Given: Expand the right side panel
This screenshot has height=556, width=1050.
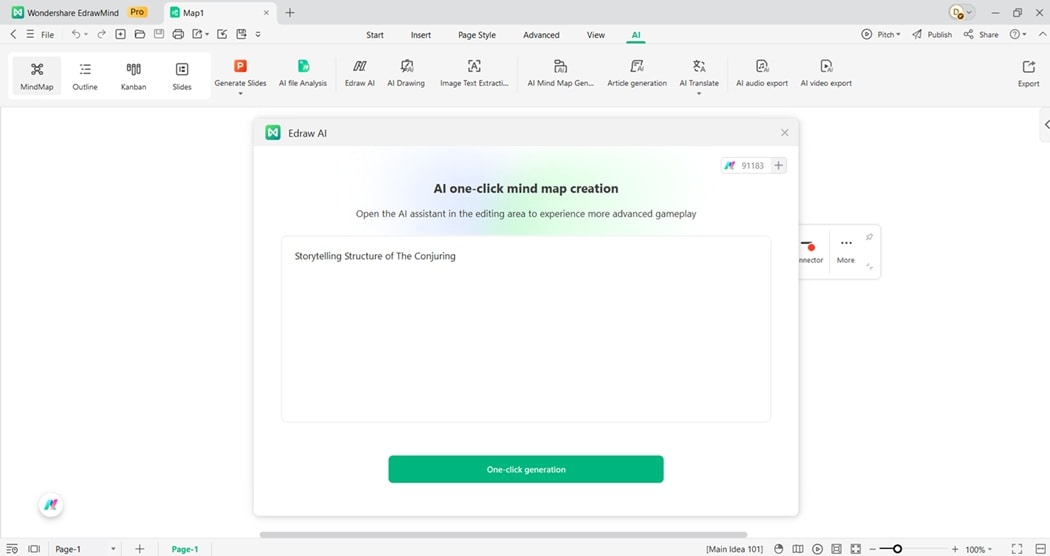Looking at the screenshot, I should coord(1046,125).
